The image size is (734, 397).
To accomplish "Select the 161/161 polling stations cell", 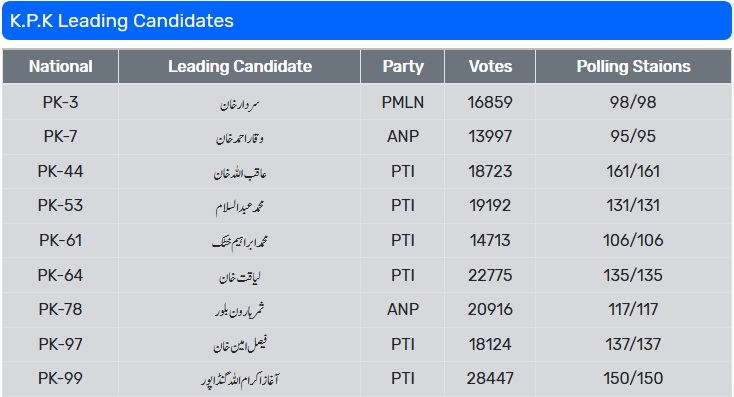I will coord(633,171).
